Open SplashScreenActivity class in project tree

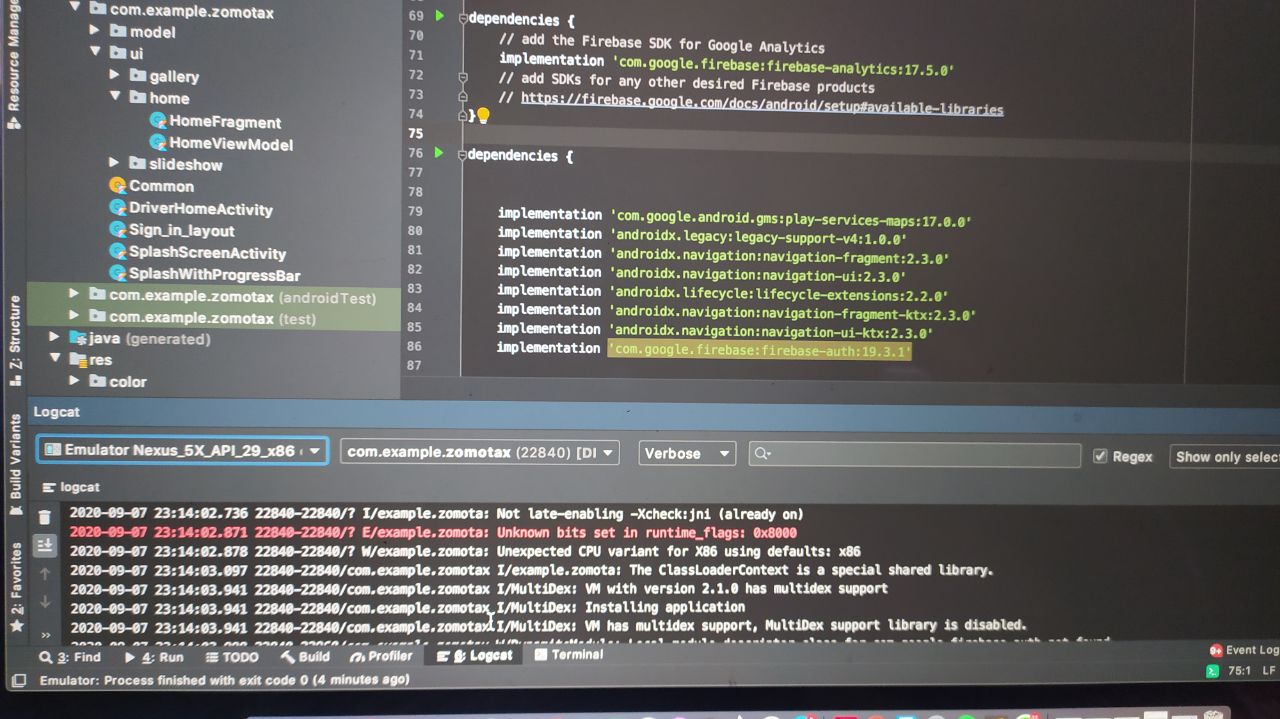pyautogui.click(x=197, y=253)
